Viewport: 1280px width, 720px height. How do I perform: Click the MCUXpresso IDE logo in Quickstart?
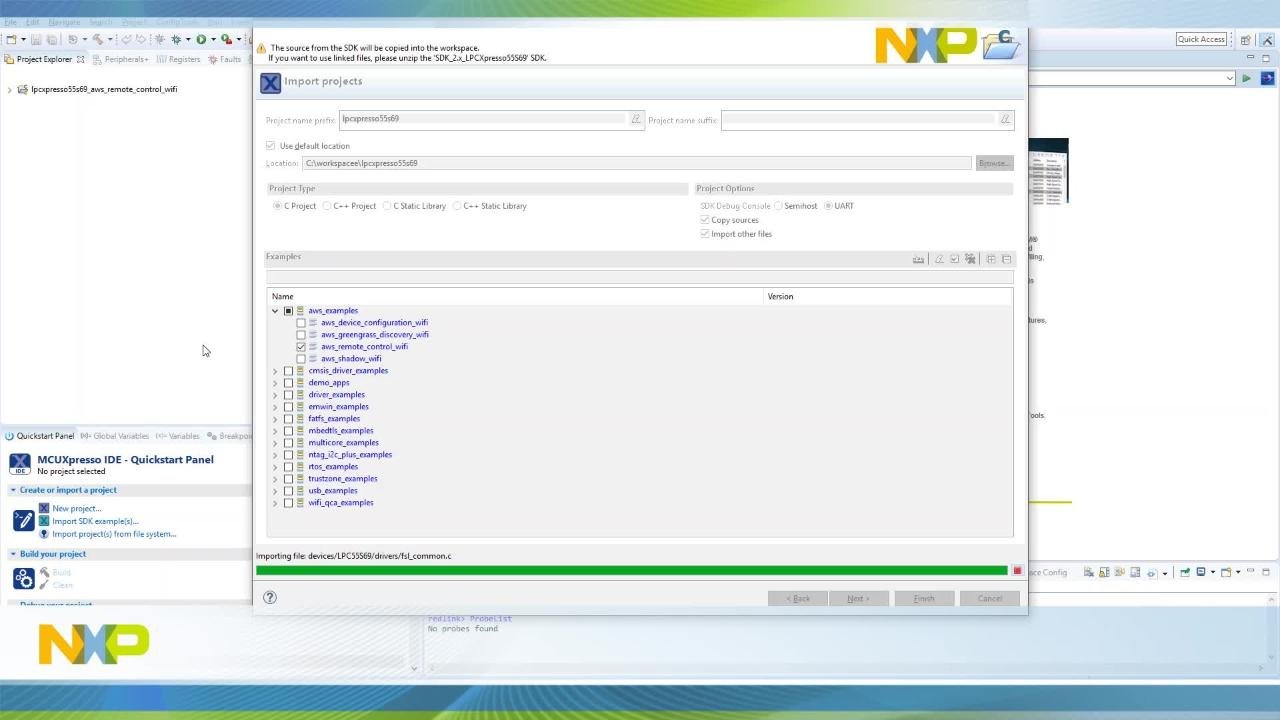(x=20, y=464)
